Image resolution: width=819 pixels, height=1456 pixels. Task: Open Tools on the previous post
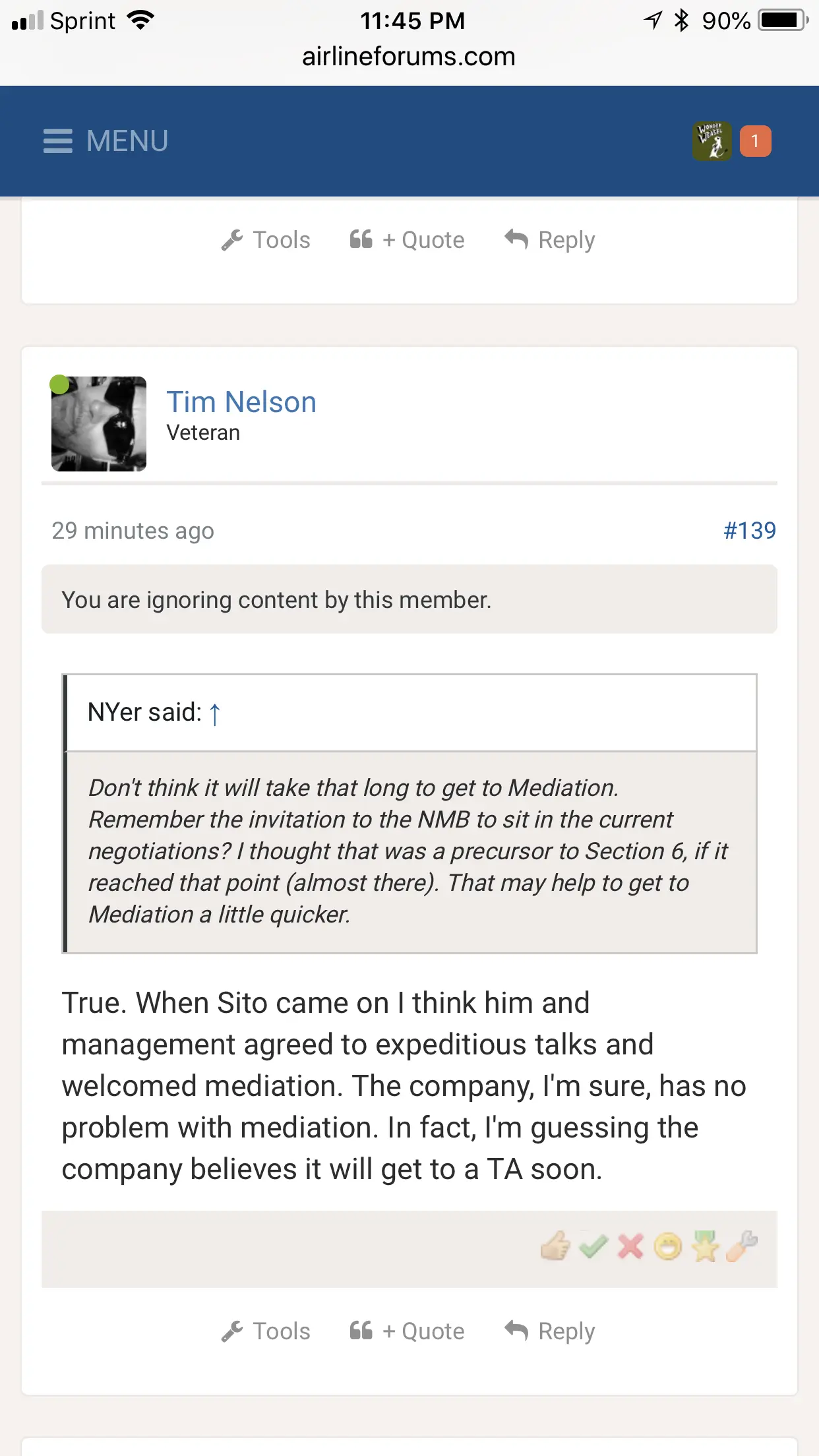click(x=266, y=240)
